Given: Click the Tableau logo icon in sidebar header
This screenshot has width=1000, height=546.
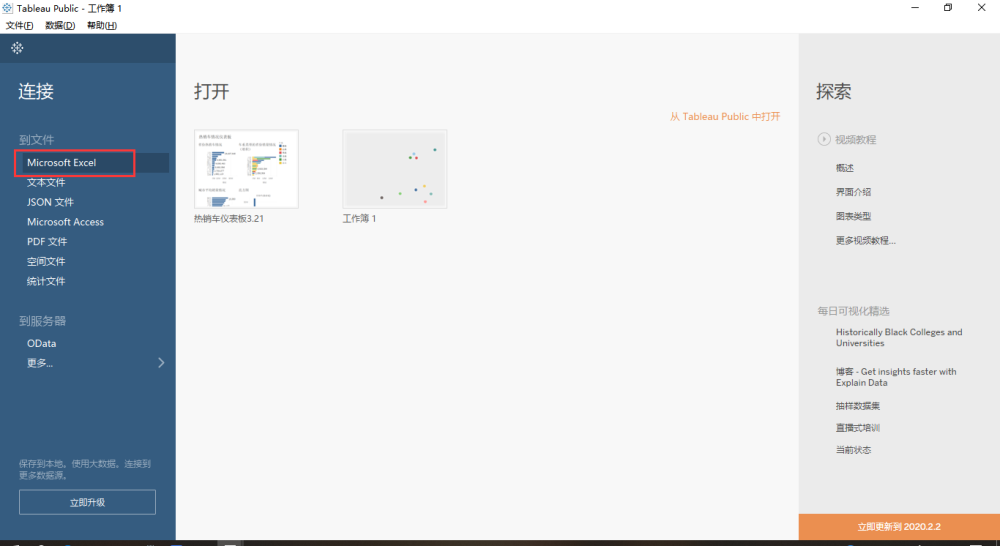Looking at the screenshot, I should click(17, 48).
